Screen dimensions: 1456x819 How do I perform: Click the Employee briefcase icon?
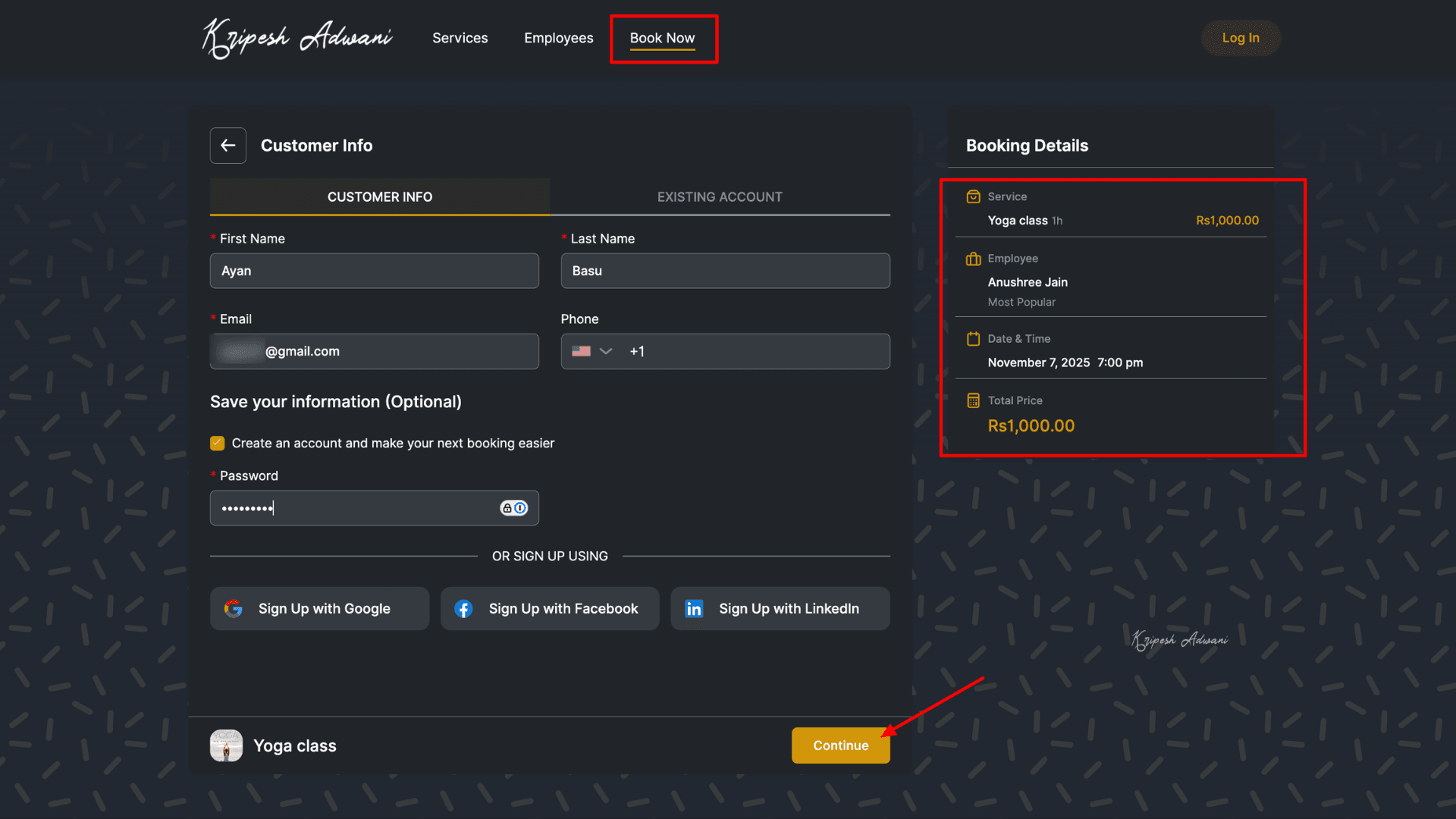[x=973, y=259]
